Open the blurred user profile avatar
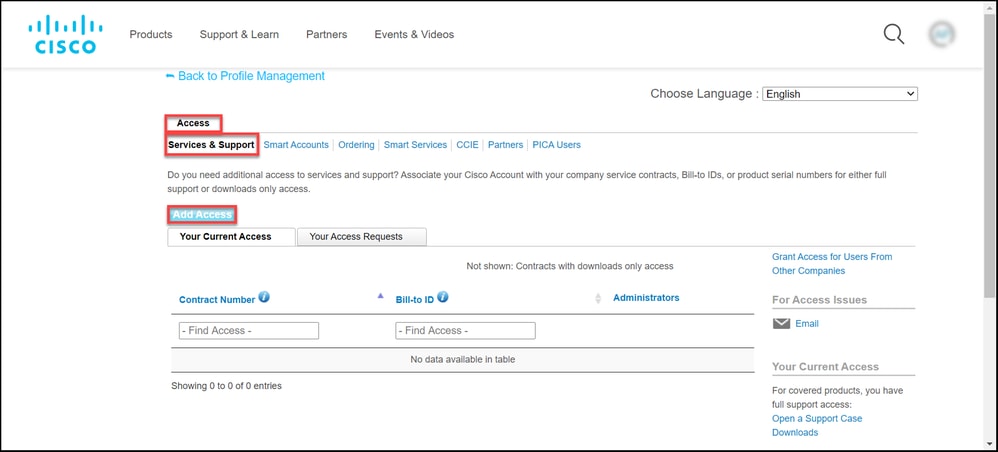 [x=943, y=34]
